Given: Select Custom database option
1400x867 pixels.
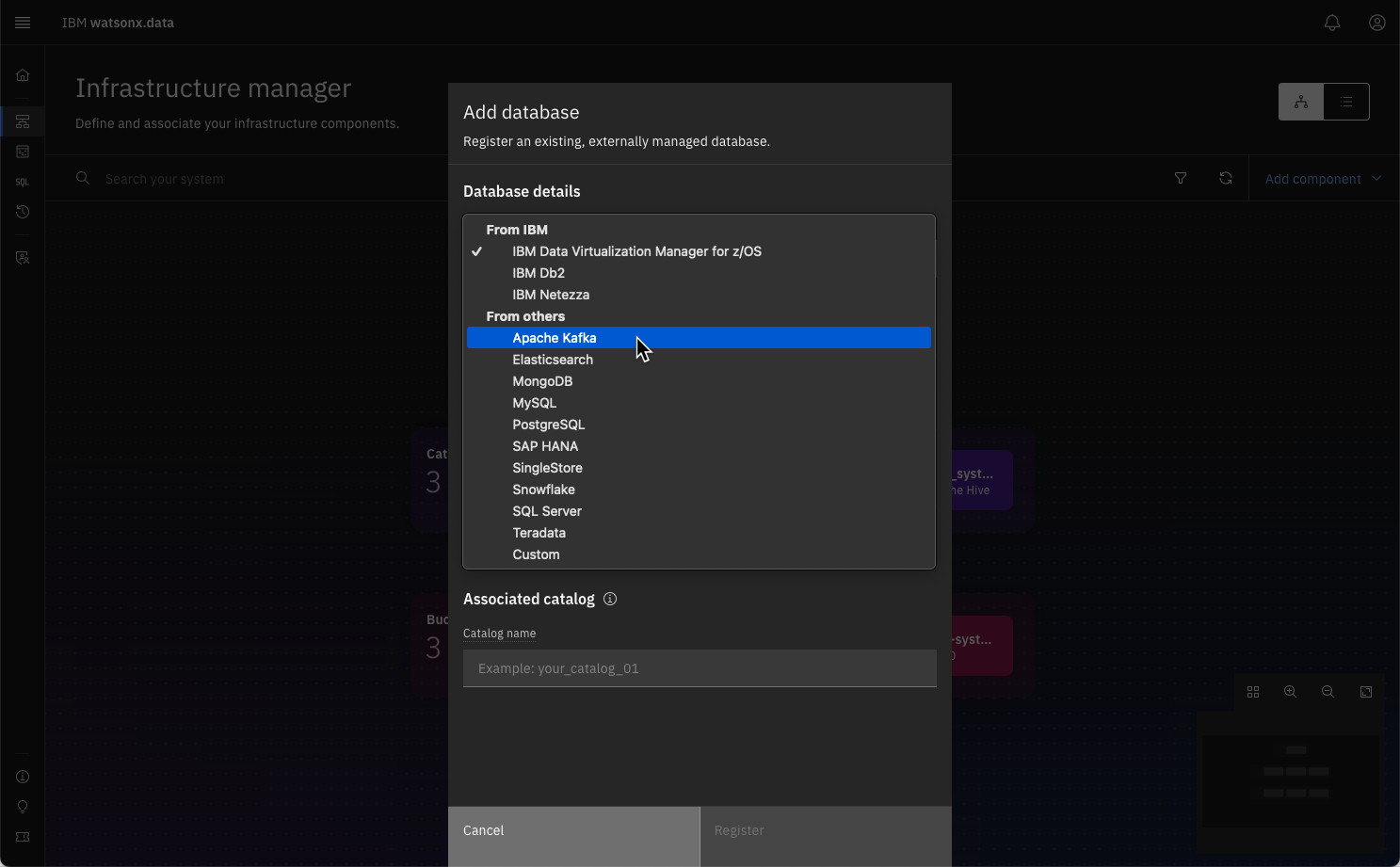Looking at the screenshot, I should pyautogui.click(x=699, y=554).
